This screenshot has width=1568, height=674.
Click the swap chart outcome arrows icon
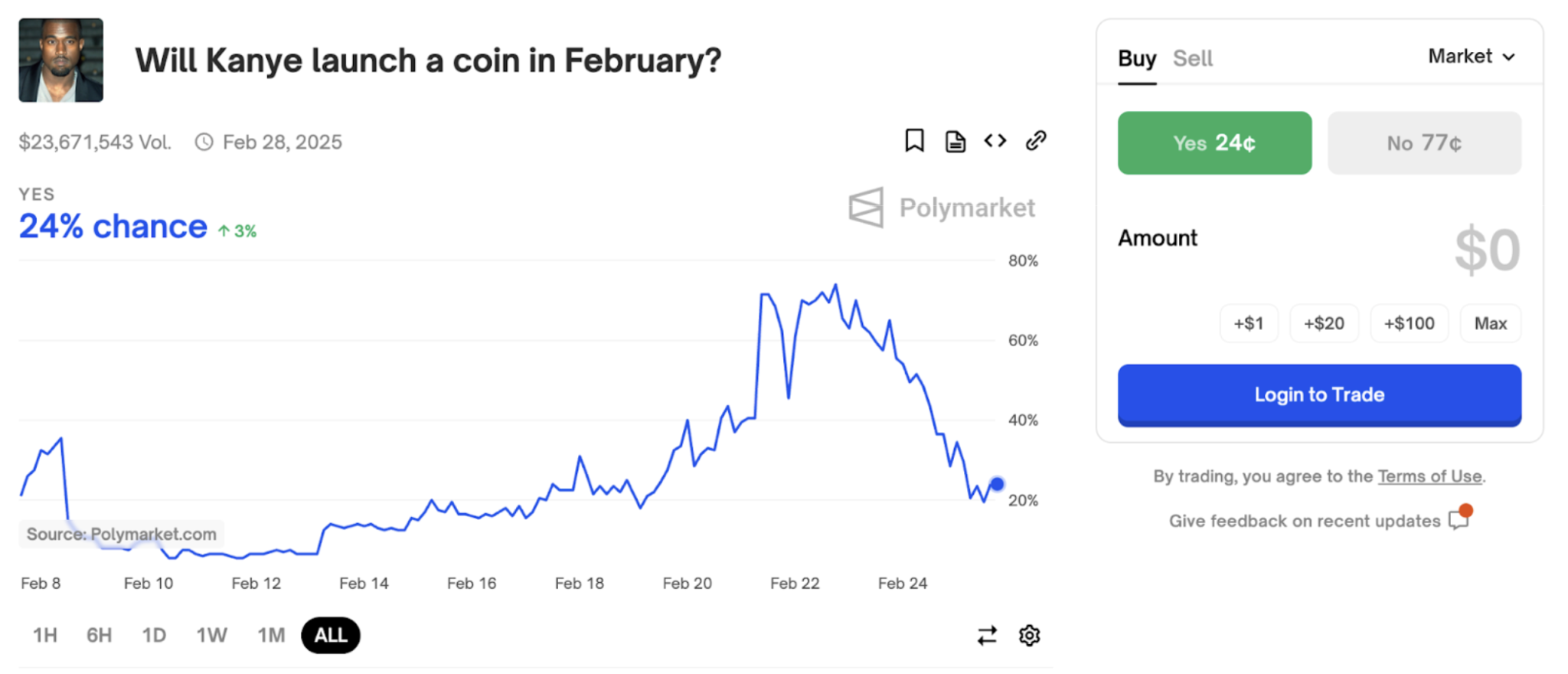pyautogui.click(x=987, y=636)
